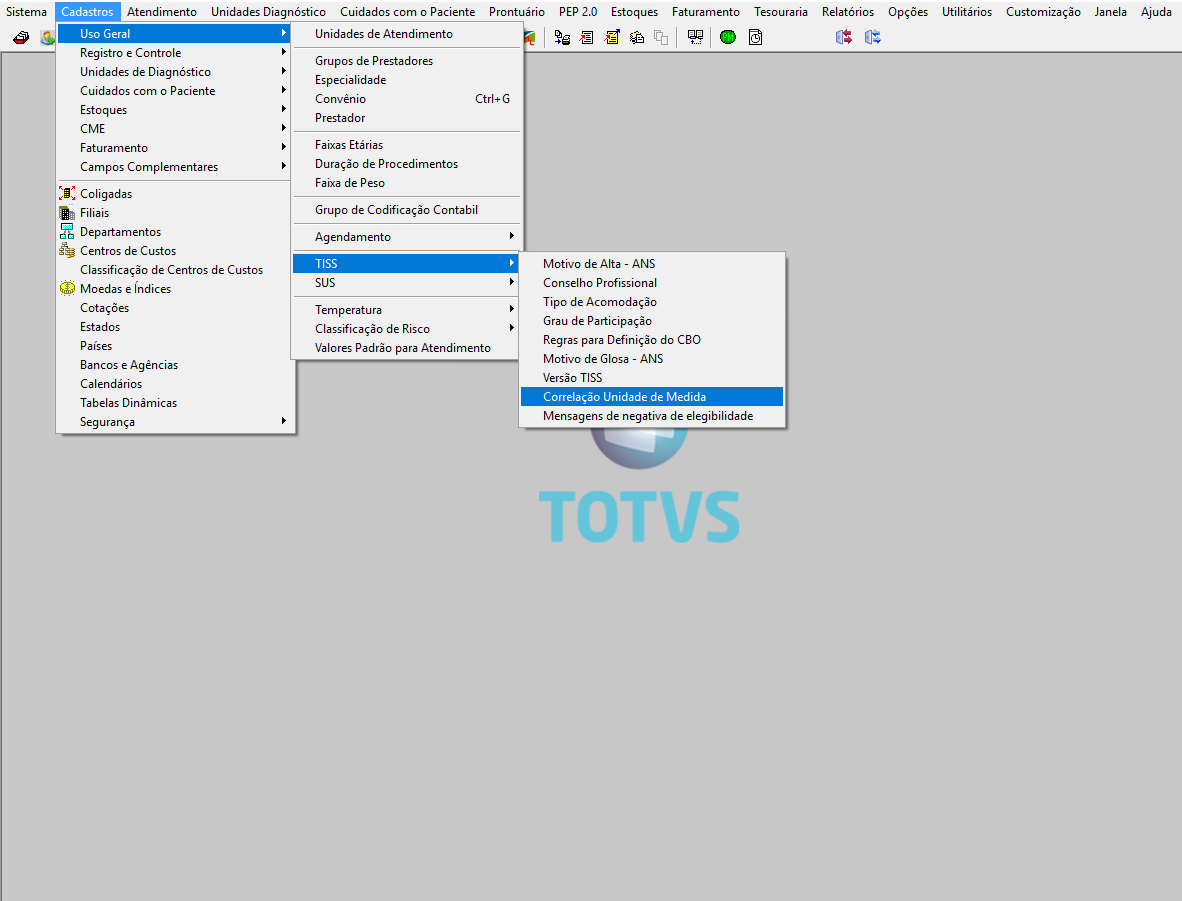The height and width of the screenshot is (901, 1182).
Task: Click the document list icon with the red mark
Action: pyautogui.click(x=586, y=37)
